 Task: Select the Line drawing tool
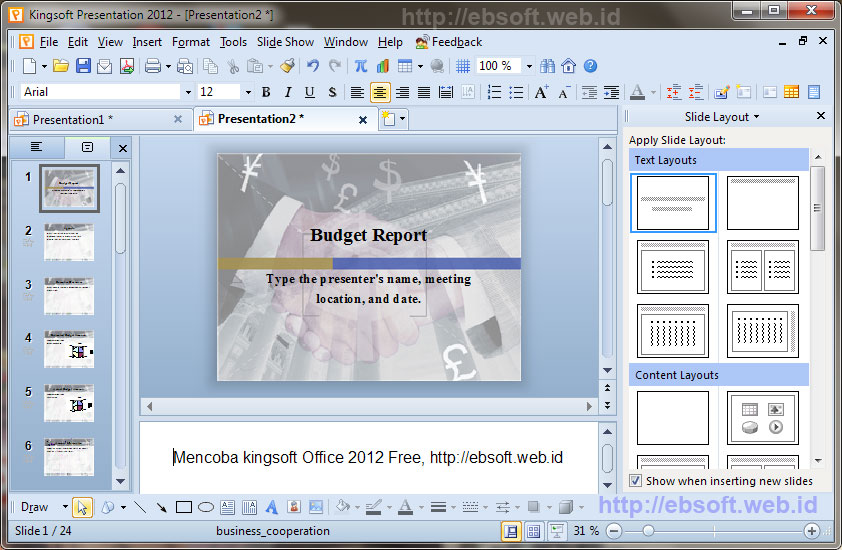140,506
